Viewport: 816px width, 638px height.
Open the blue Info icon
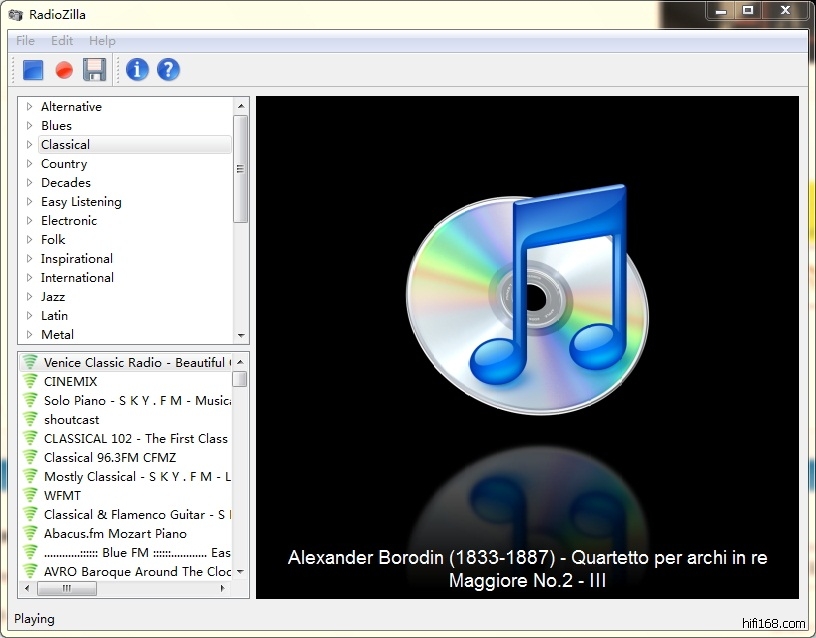tap(137, 69)
